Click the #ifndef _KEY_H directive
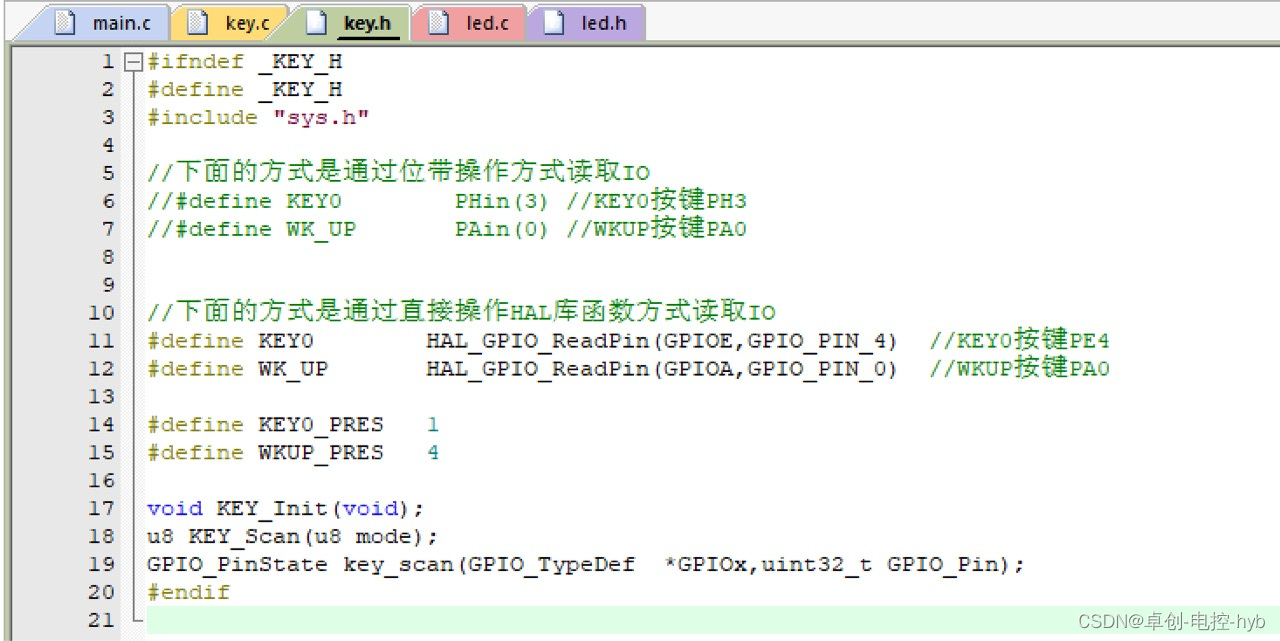This screenshot has height=641, width=1280. tap(245, 62)
